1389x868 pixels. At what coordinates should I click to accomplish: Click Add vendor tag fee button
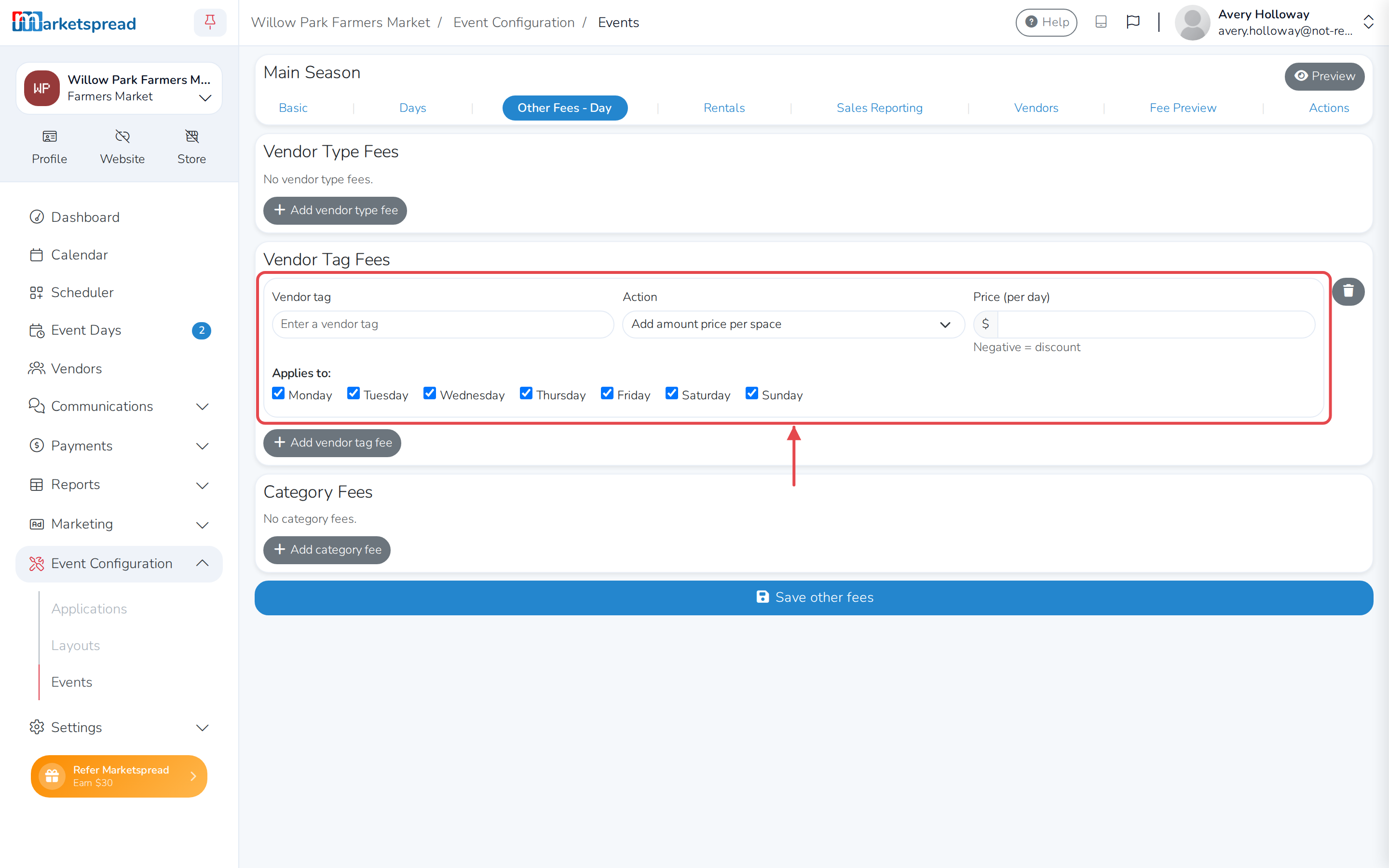[332, 443]
